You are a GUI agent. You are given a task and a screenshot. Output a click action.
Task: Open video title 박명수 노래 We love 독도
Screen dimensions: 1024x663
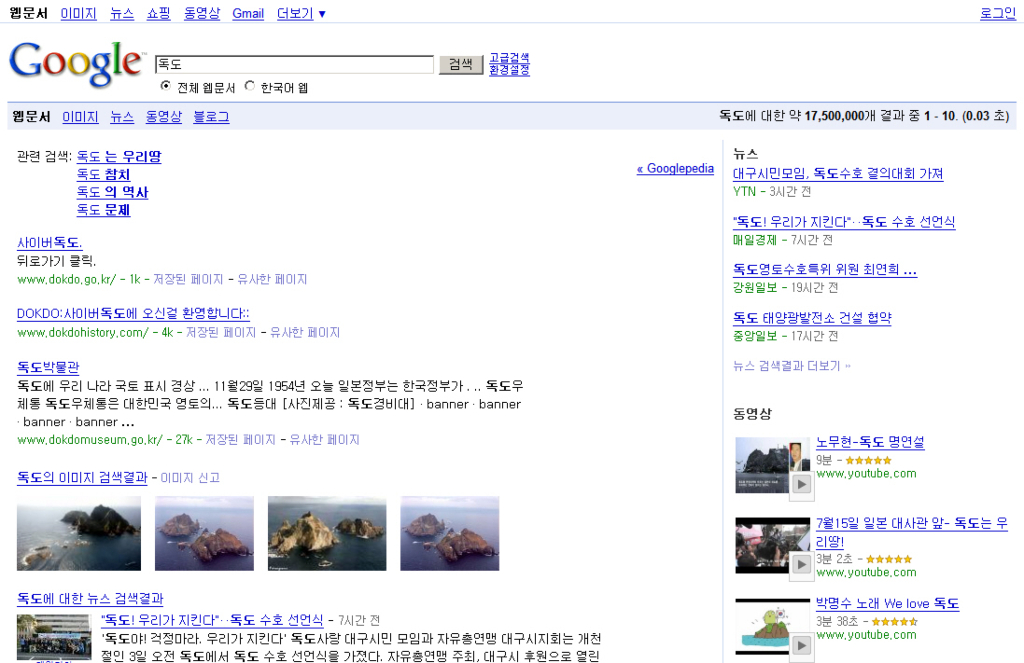[x=888, y=604]
